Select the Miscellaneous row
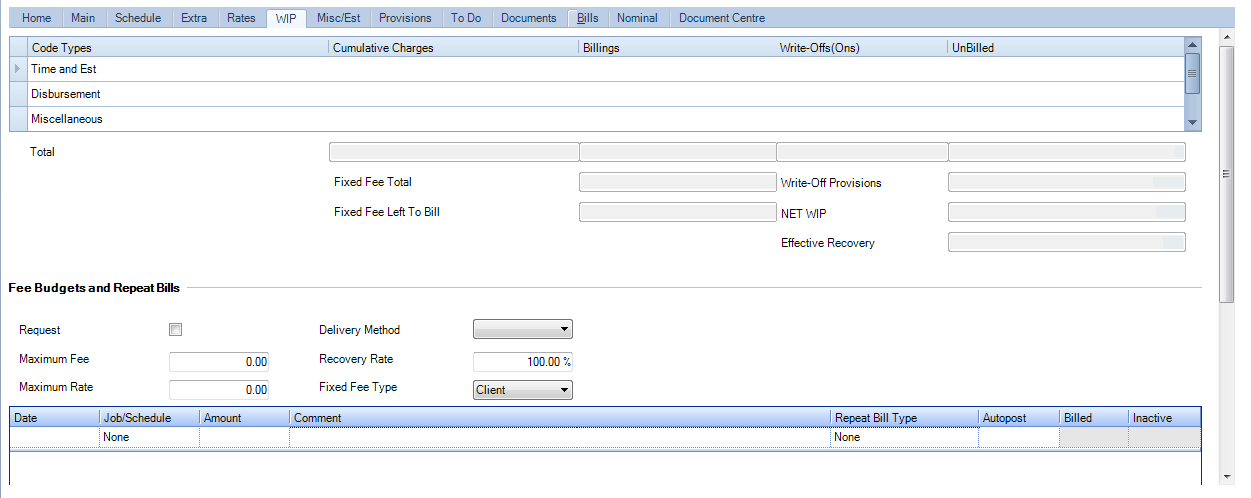 [597, 119]
